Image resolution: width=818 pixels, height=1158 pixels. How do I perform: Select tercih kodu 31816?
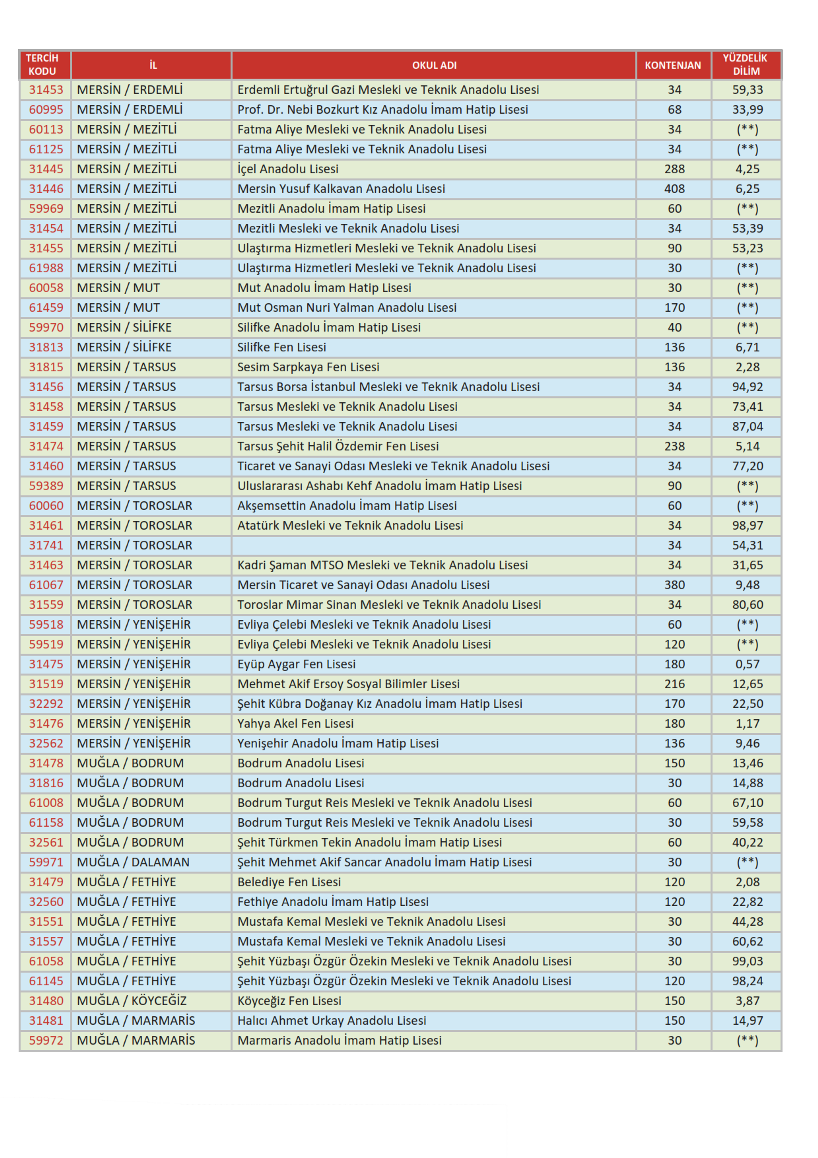[x=47, y=784]
